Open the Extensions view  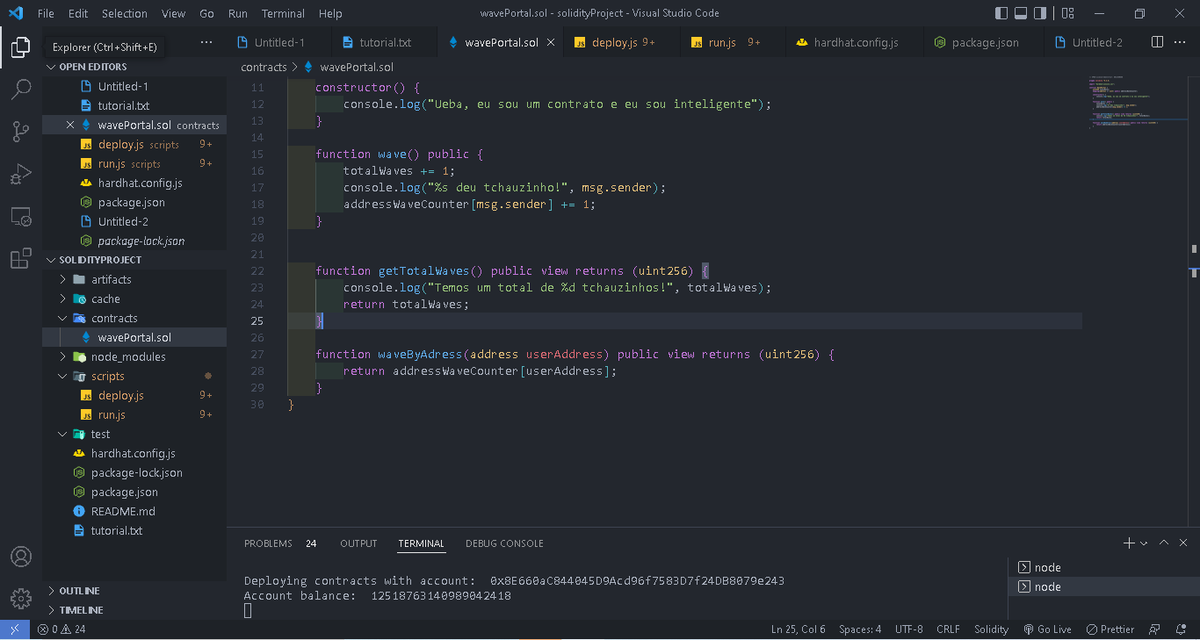pos(21,259)
